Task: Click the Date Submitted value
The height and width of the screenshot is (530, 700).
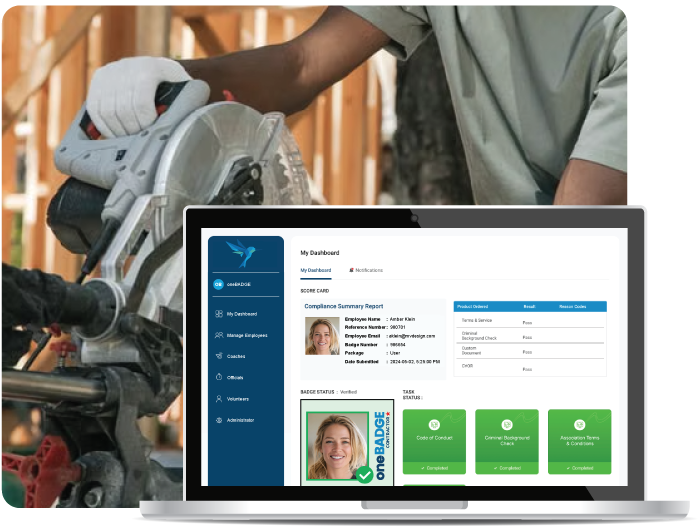Action: tap(415, 362)
